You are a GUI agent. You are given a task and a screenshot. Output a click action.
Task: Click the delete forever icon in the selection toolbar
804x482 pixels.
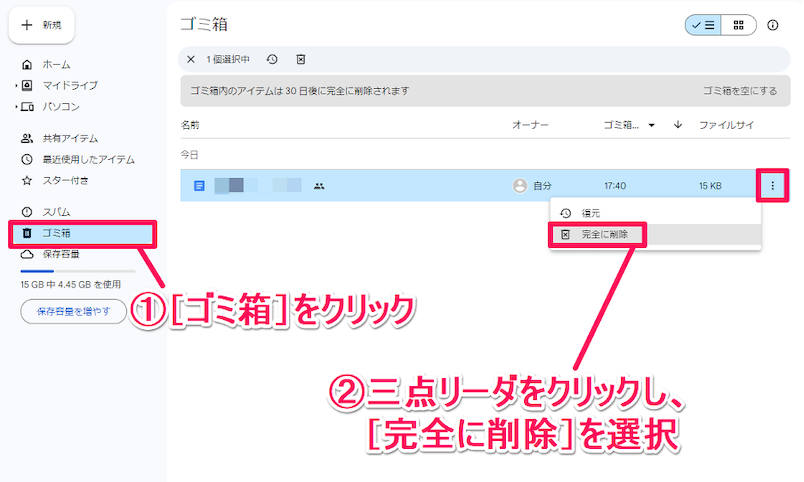pos(302,59)
